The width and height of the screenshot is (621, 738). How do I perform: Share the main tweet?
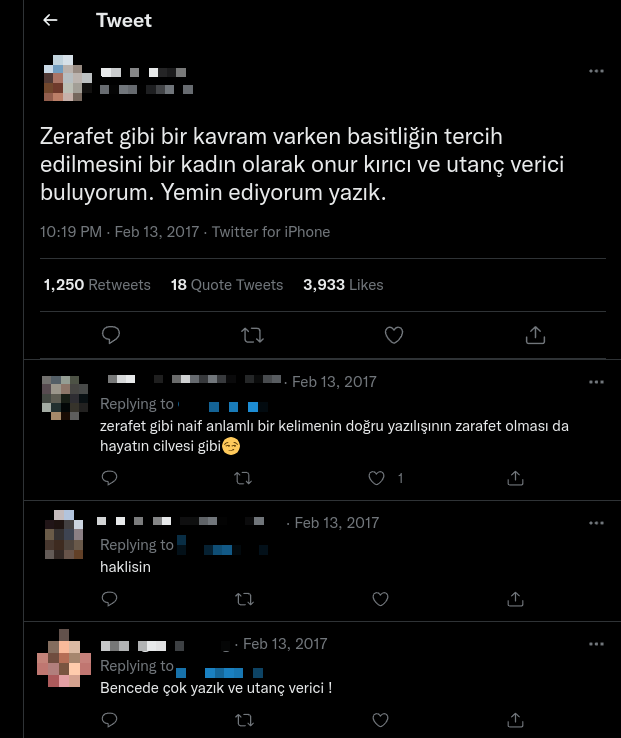tap(535, 335)
